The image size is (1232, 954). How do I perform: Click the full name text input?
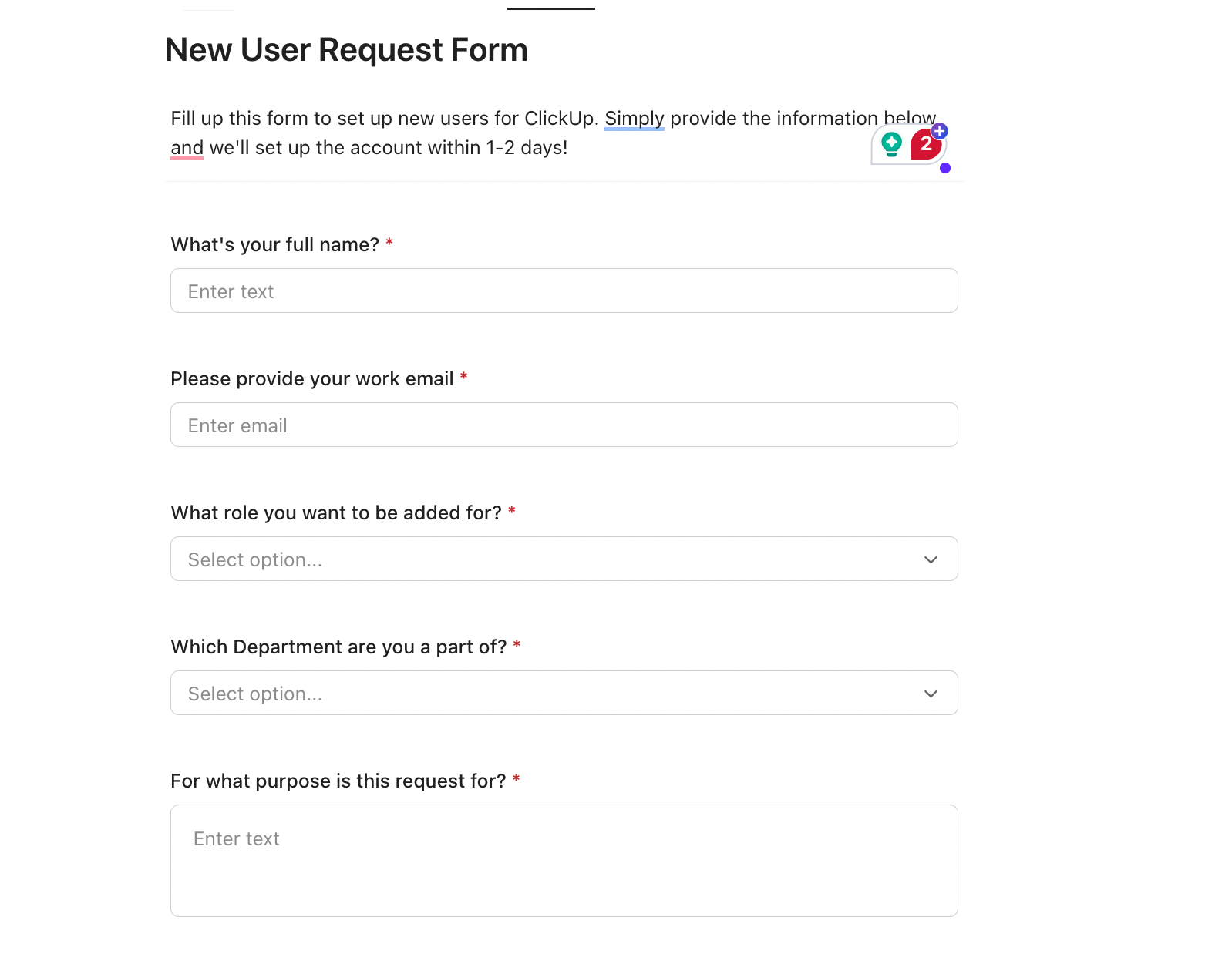click(x=564, y=291)
